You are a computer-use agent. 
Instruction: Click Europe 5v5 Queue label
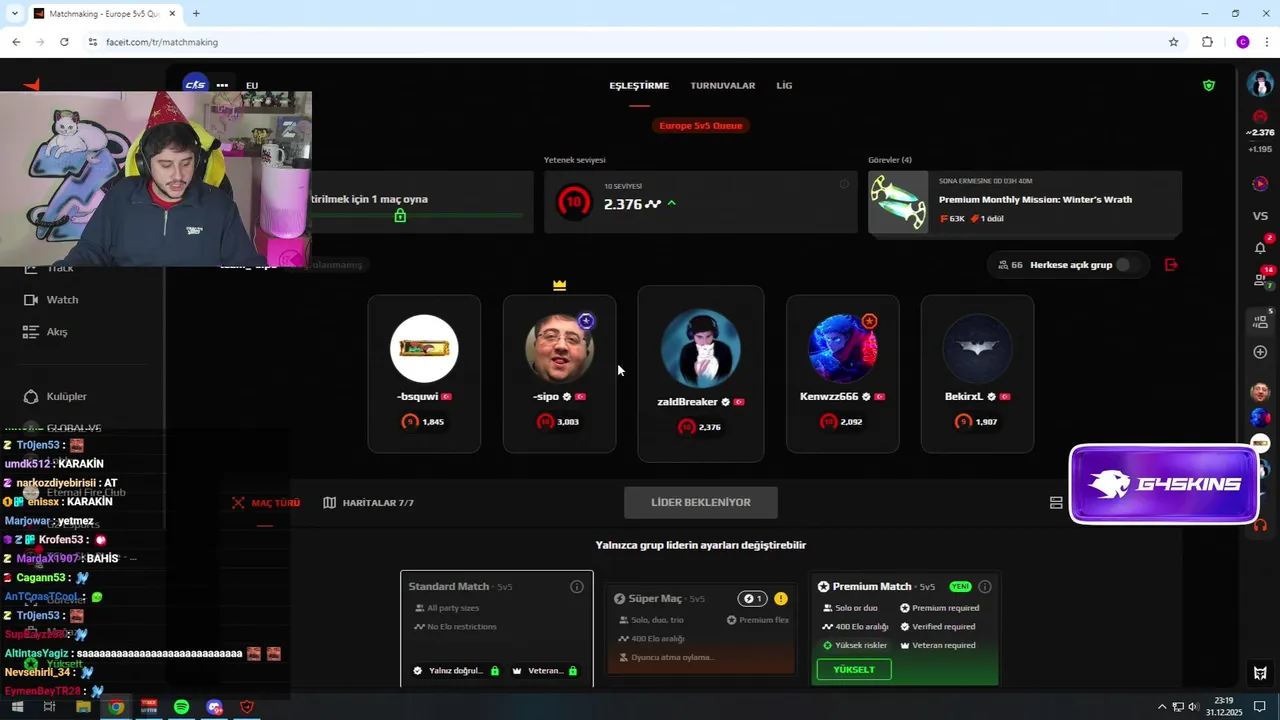click(701, 126)
